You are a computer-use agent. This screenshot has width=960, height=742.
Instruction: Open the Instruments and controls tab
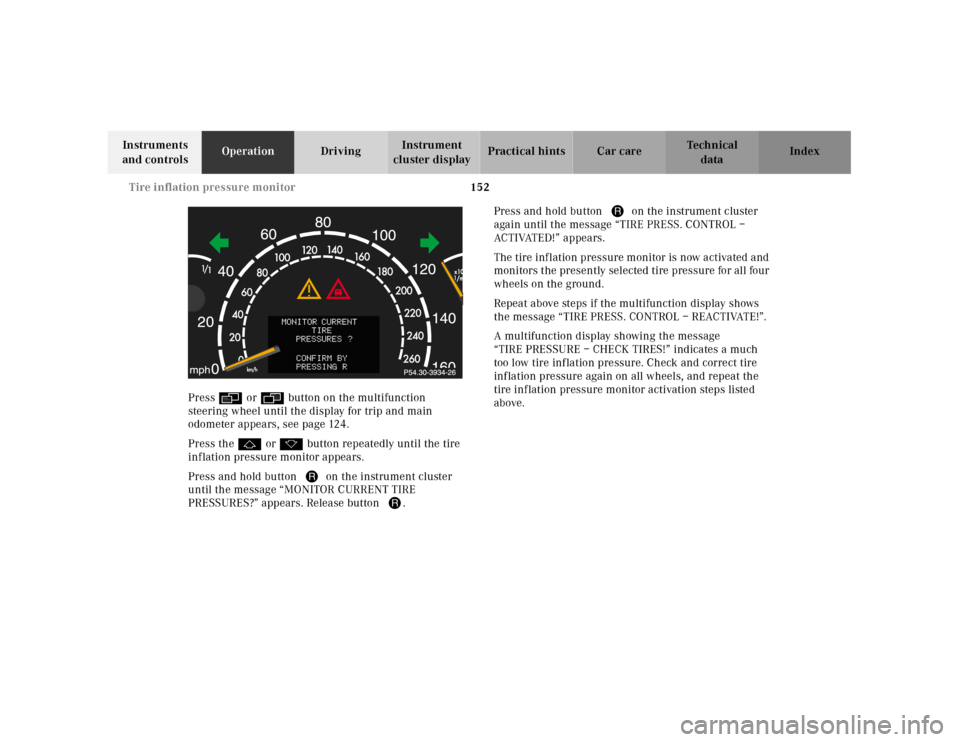tap(155, 152)
